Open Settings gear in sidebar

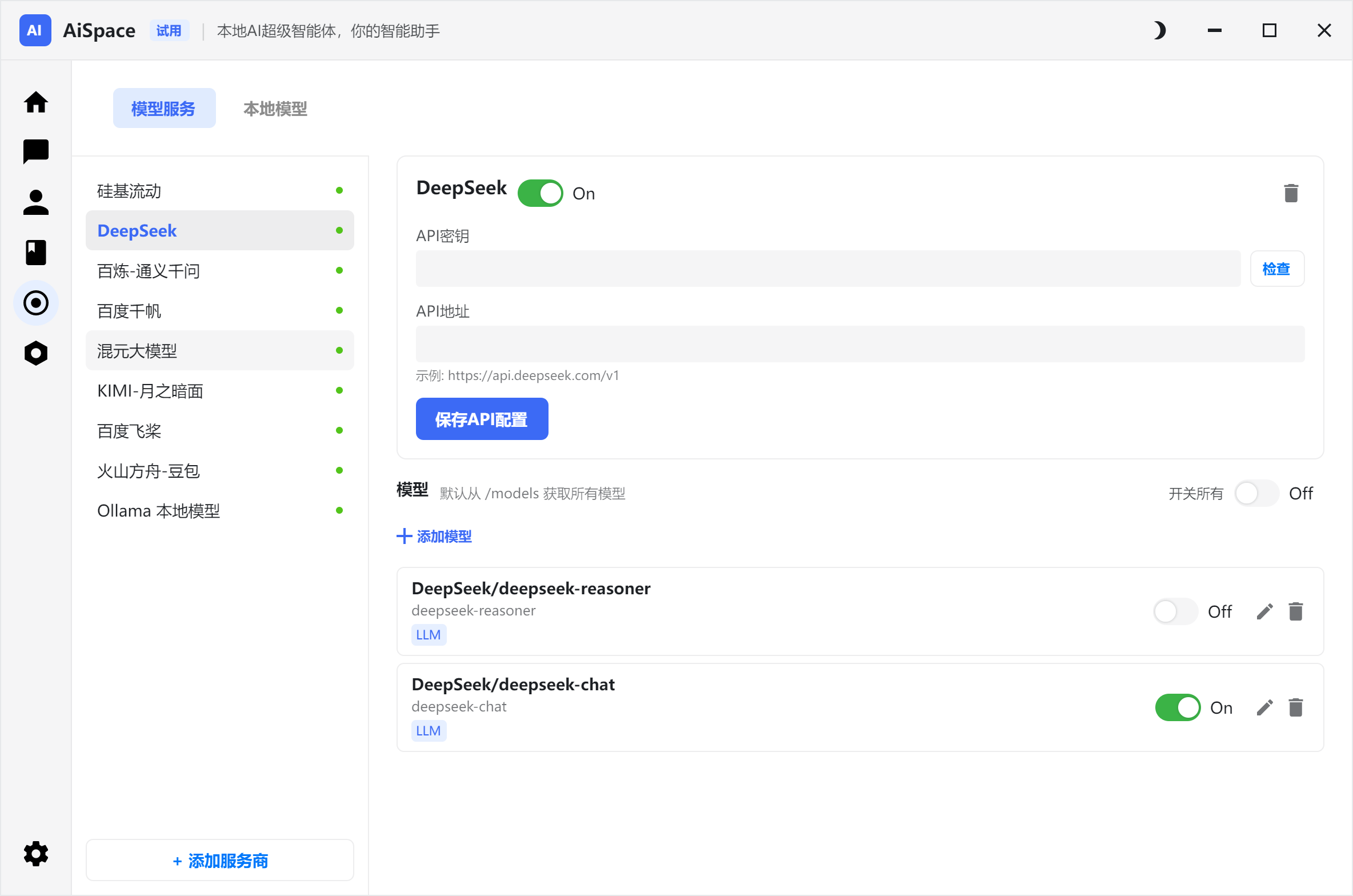pos(36,854)
